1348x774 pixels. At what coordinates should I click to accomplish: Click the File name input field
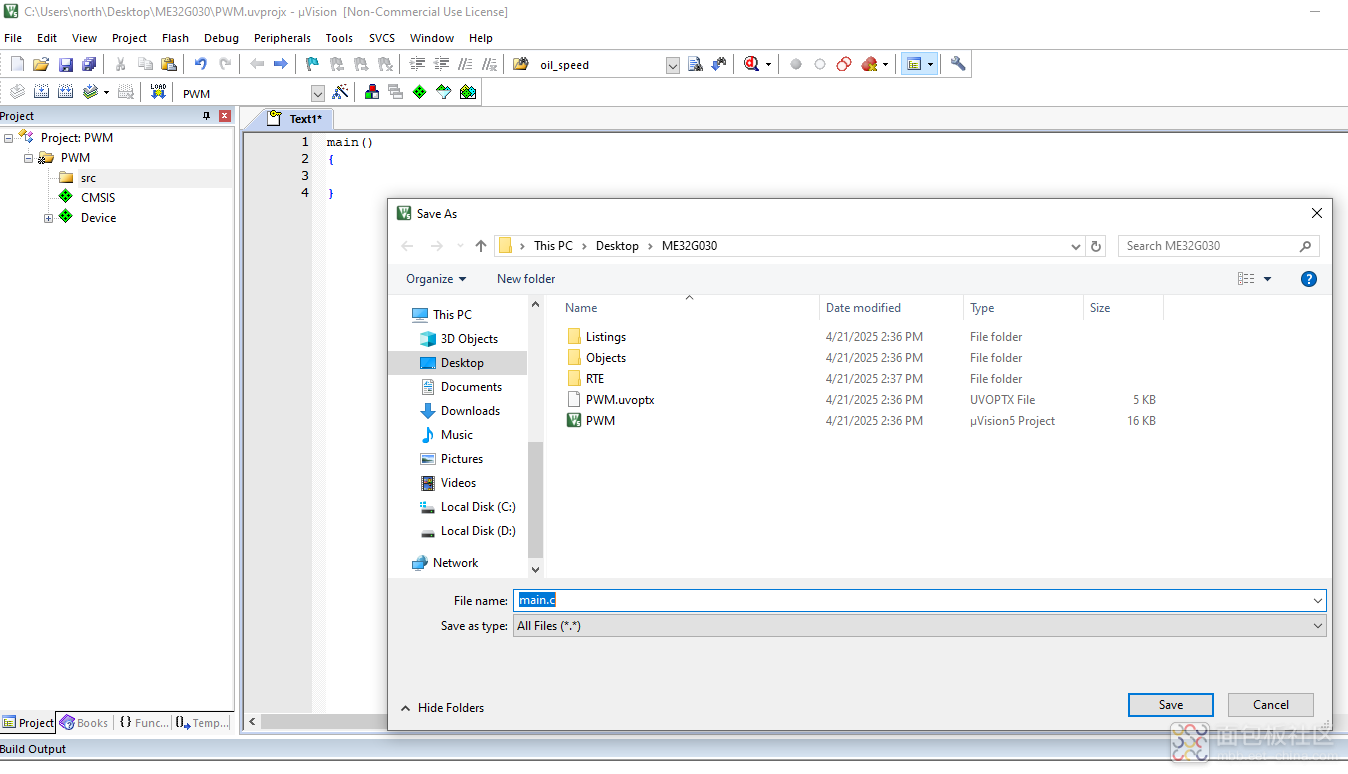click(919, 600)
